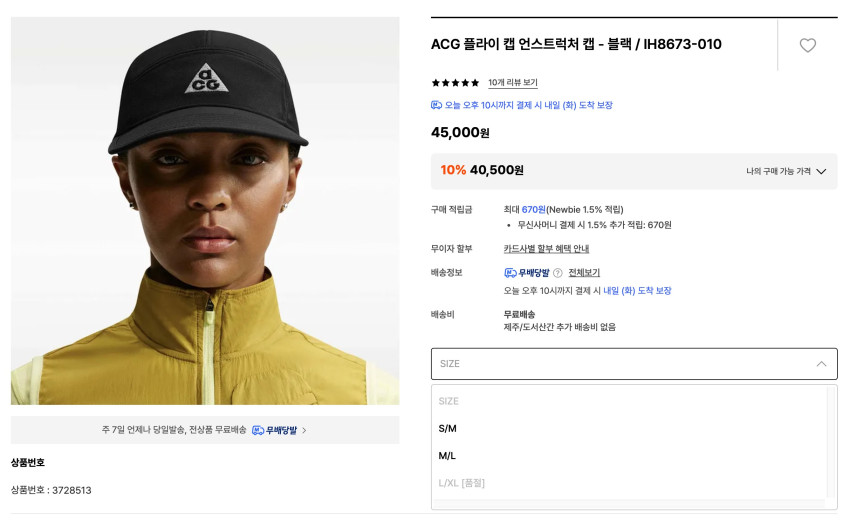This screenshot has width=850, height=527.
Task: Collapse the SIZE dropdown using its chevron
Action: click(821, 364)
